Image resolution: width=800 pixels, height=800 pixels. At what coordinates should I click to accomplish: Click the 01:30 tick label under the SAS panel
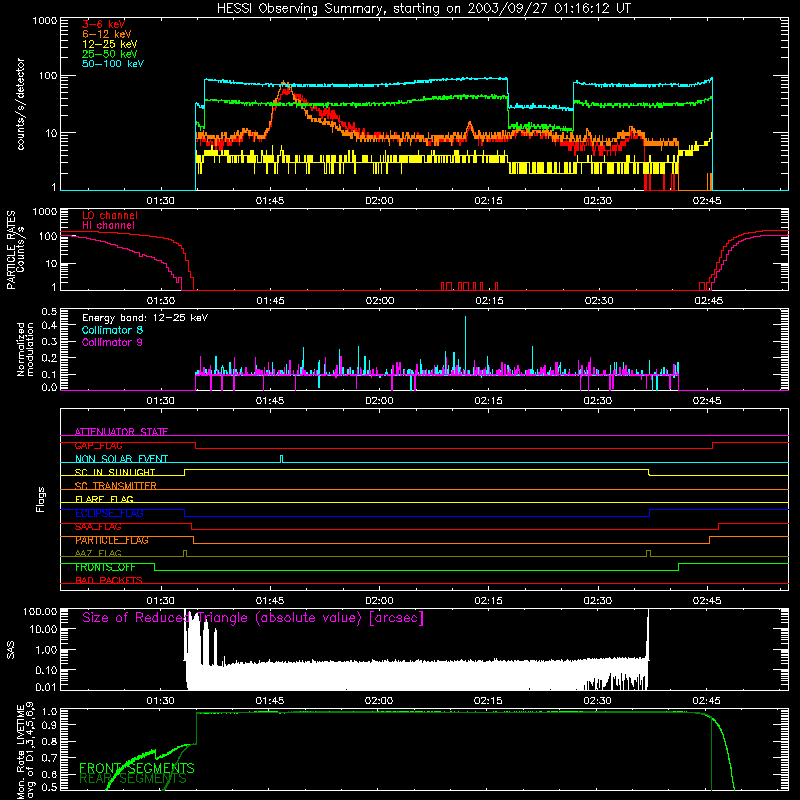click(x=161, y=701)
